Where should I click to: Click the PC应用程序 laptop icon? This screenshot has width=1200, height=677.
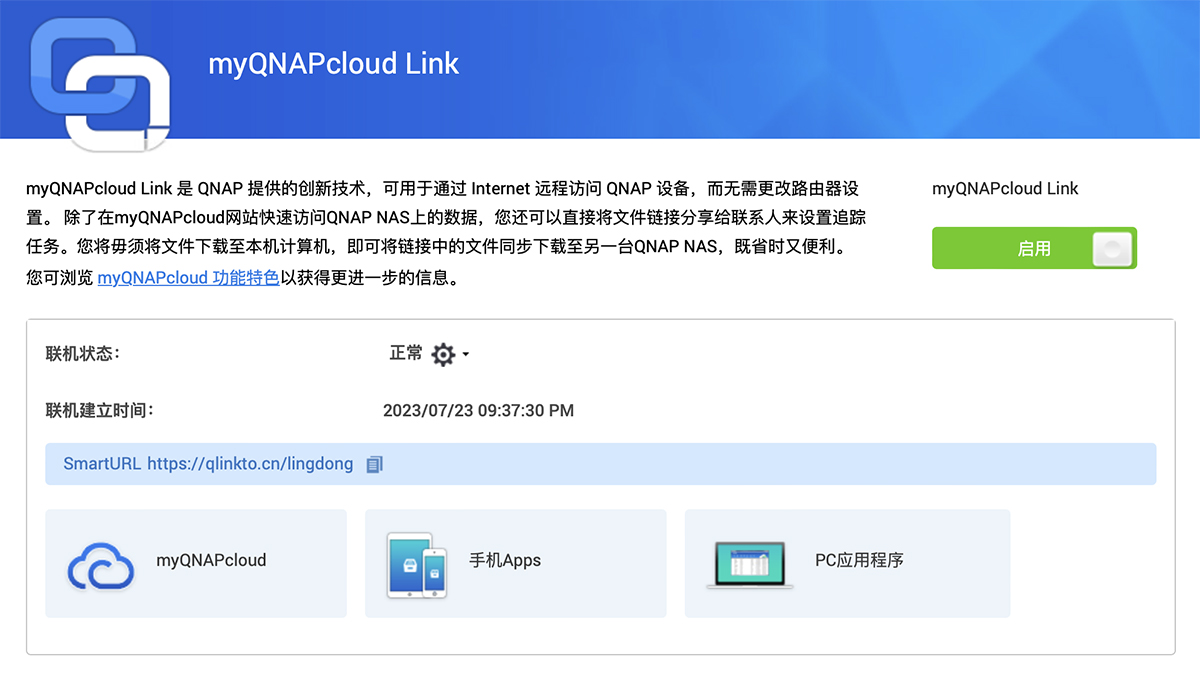[x=750, y=565]
